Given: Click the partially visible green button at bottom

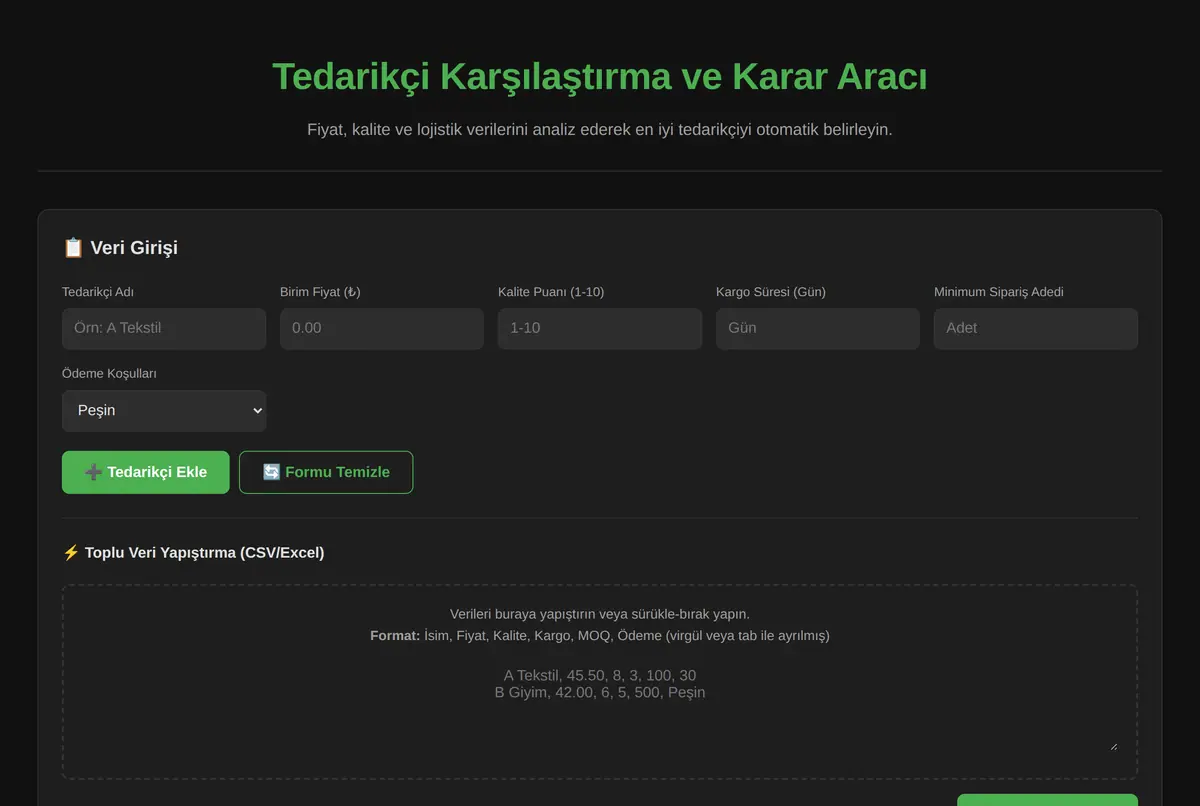Looking at the screenshot, I should point(1047,800).
